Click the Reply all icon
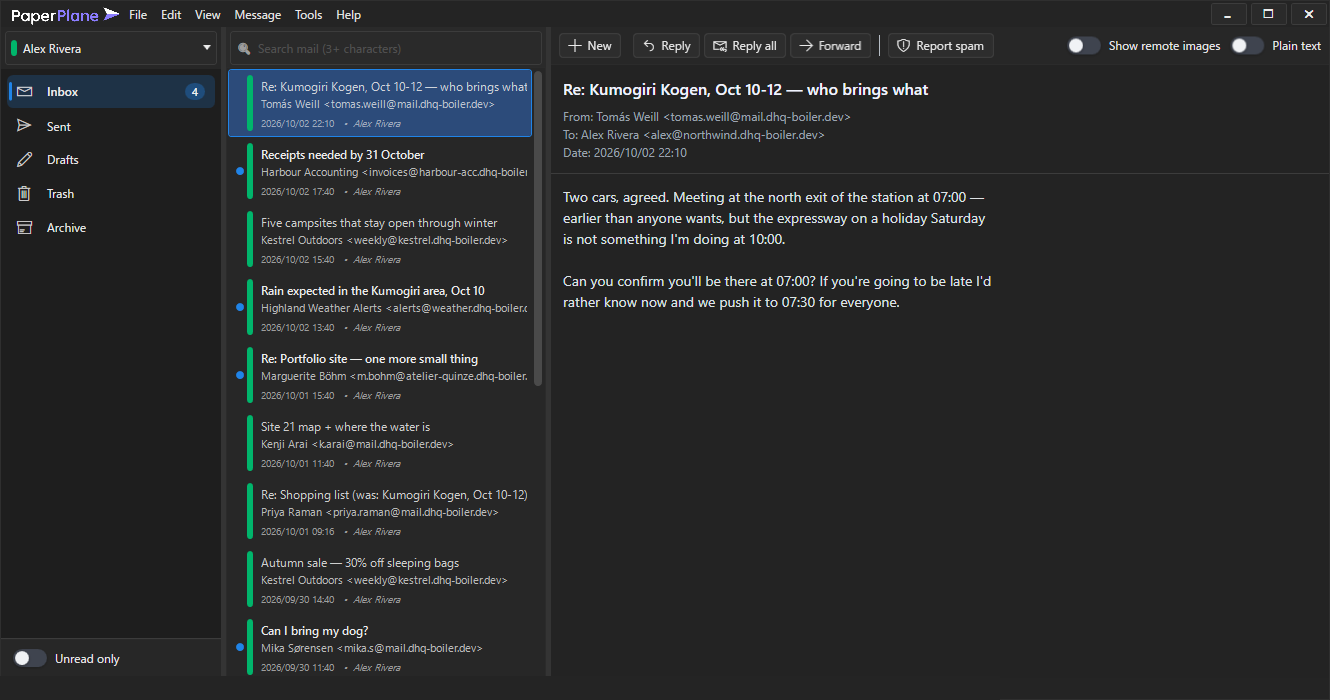Viewport: 1330px width, 700px height. point(720,46)
